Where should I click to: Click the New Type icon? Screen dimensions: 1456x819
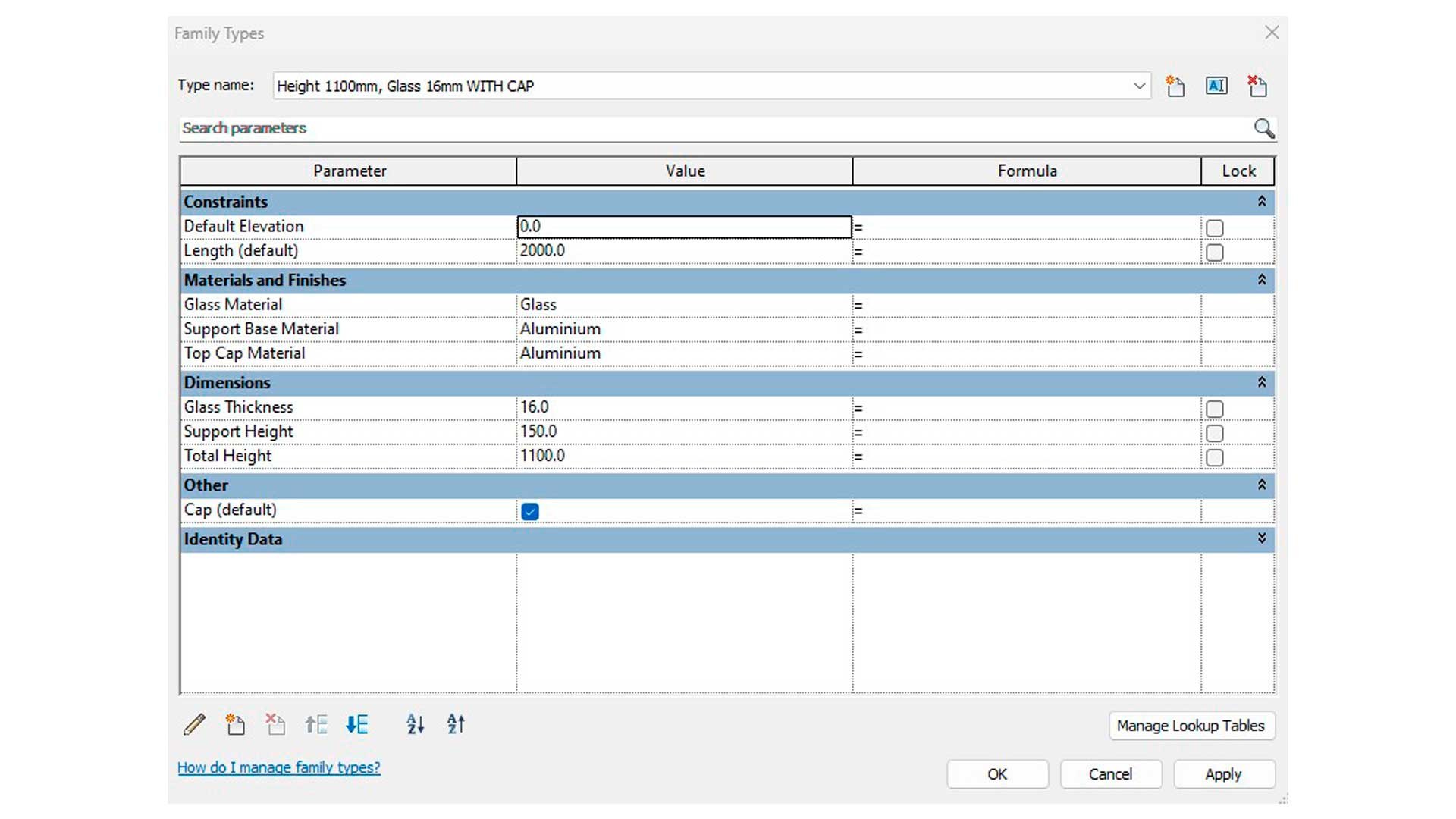1175,86
